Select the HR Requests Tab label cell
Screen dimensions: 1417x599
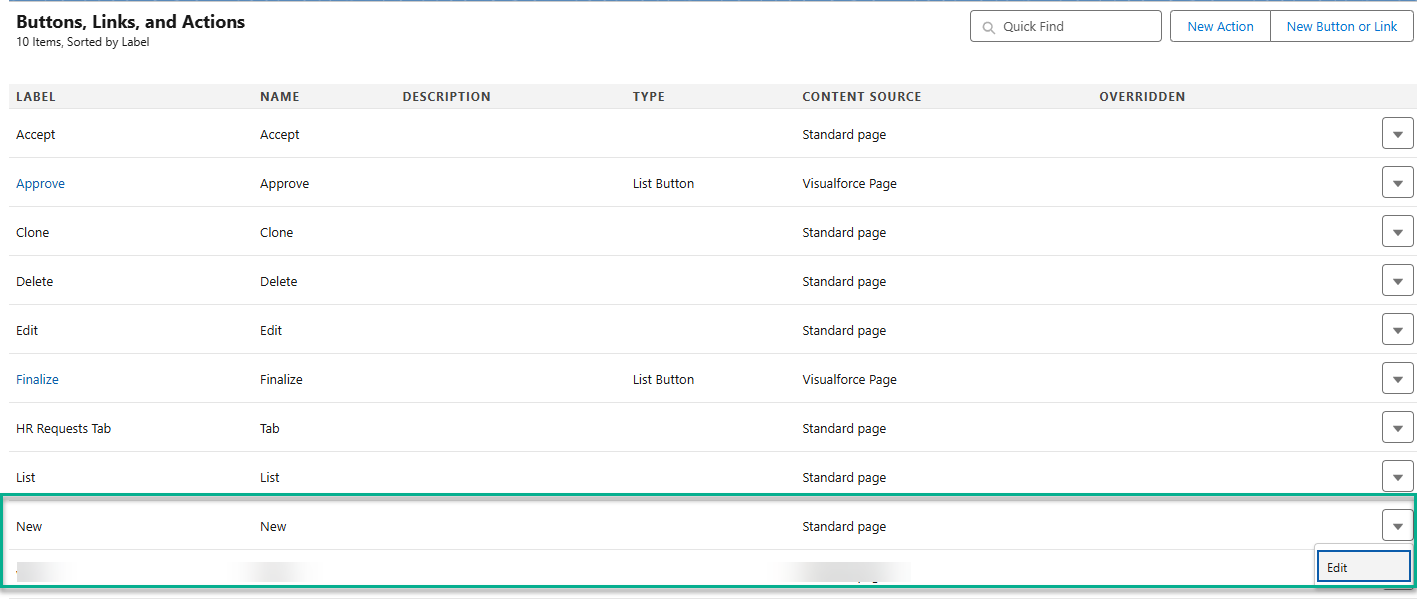tap(64, 429)
